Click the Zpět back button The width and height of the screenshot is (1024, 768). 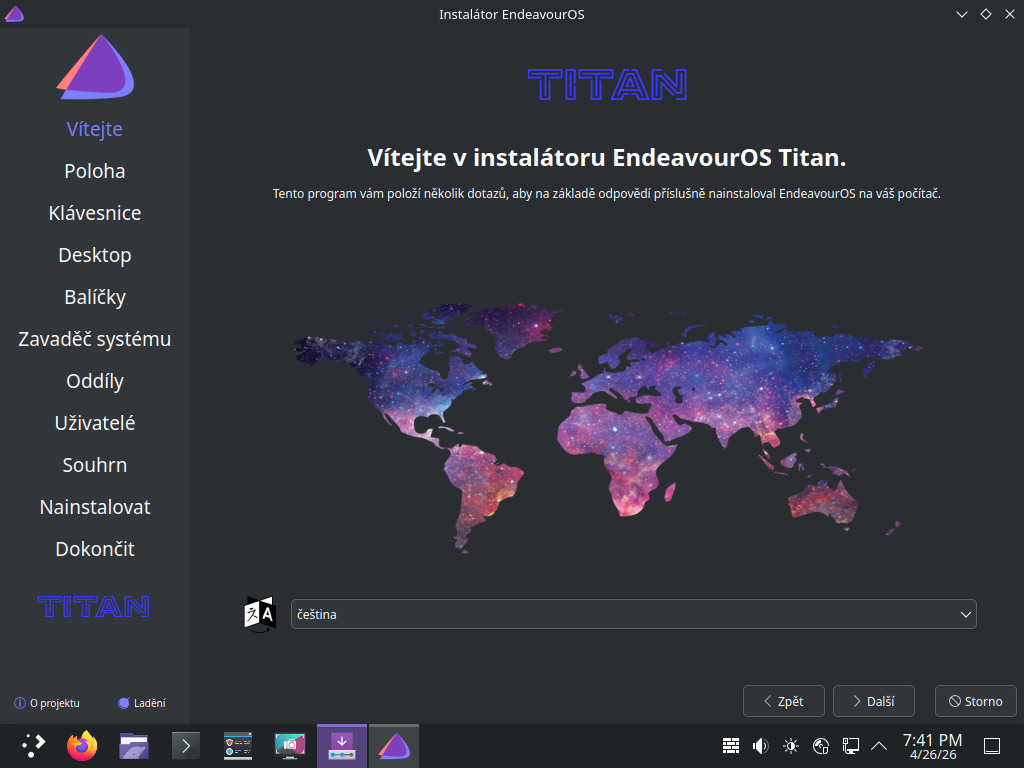(783, 701)
